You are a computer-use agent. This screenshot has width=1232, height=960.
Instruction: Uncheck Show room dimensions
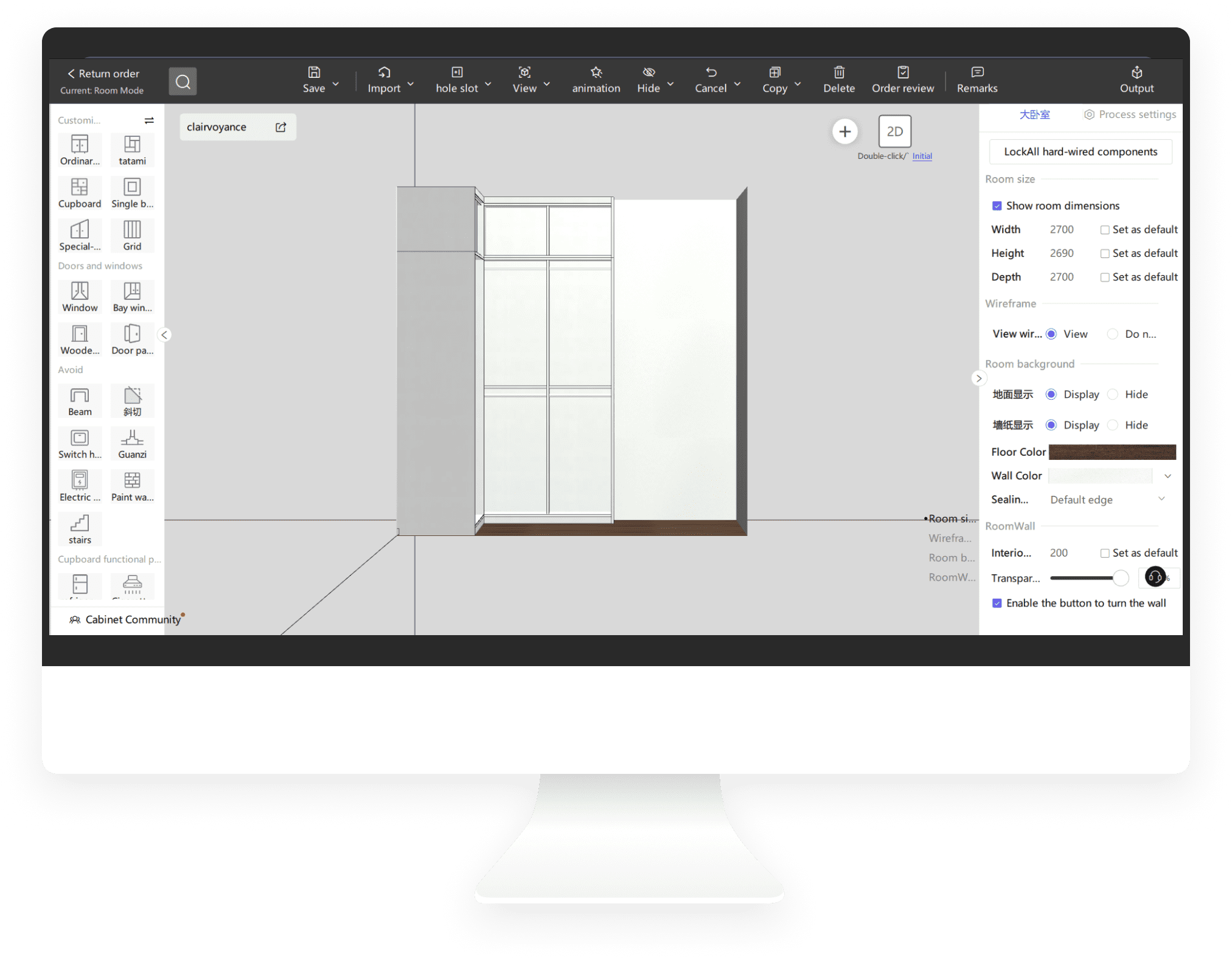[x=997, y=206]
